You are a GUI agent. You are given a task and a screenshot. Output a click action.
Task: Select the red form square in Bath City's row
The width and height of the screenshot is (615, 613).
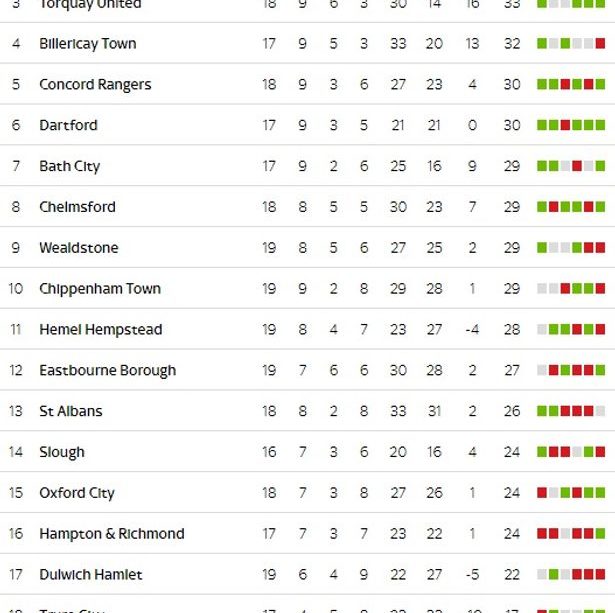click(577, 167)
